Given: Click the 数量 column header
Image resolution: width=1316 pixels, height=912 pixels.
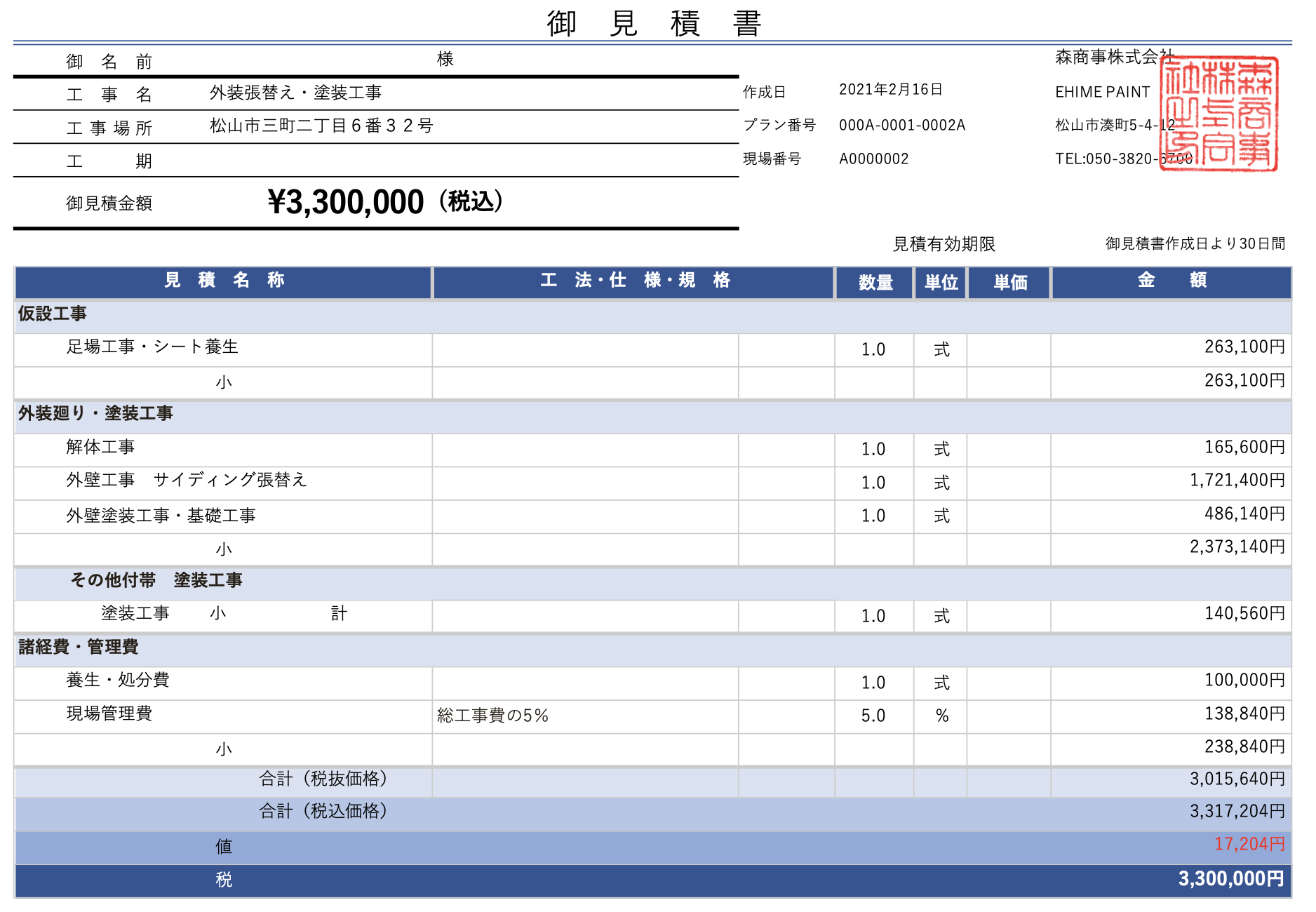Looking at the screenshot, I should click(875, 282).
